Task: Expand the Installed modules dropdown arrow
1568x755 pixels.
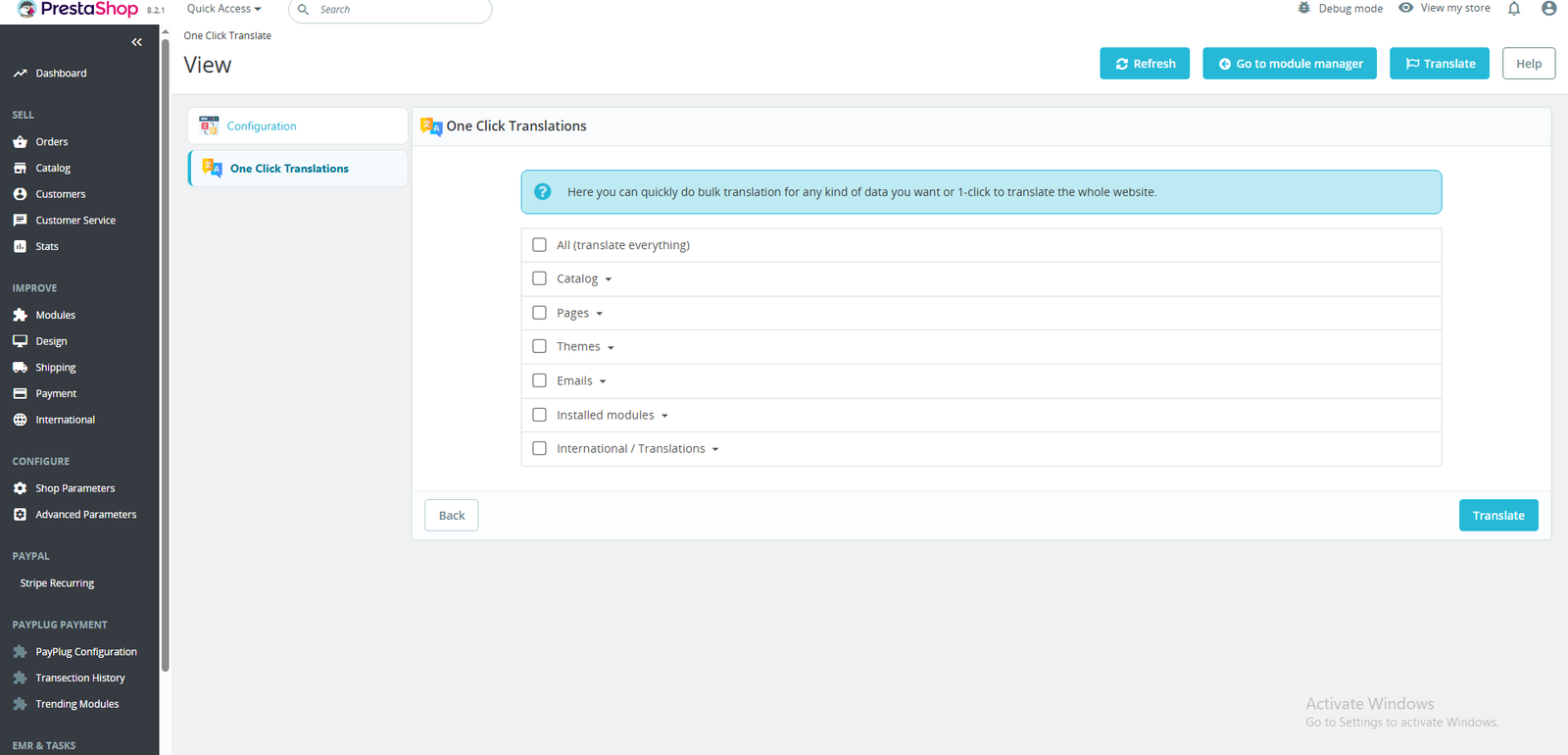Action: (664, 416)
